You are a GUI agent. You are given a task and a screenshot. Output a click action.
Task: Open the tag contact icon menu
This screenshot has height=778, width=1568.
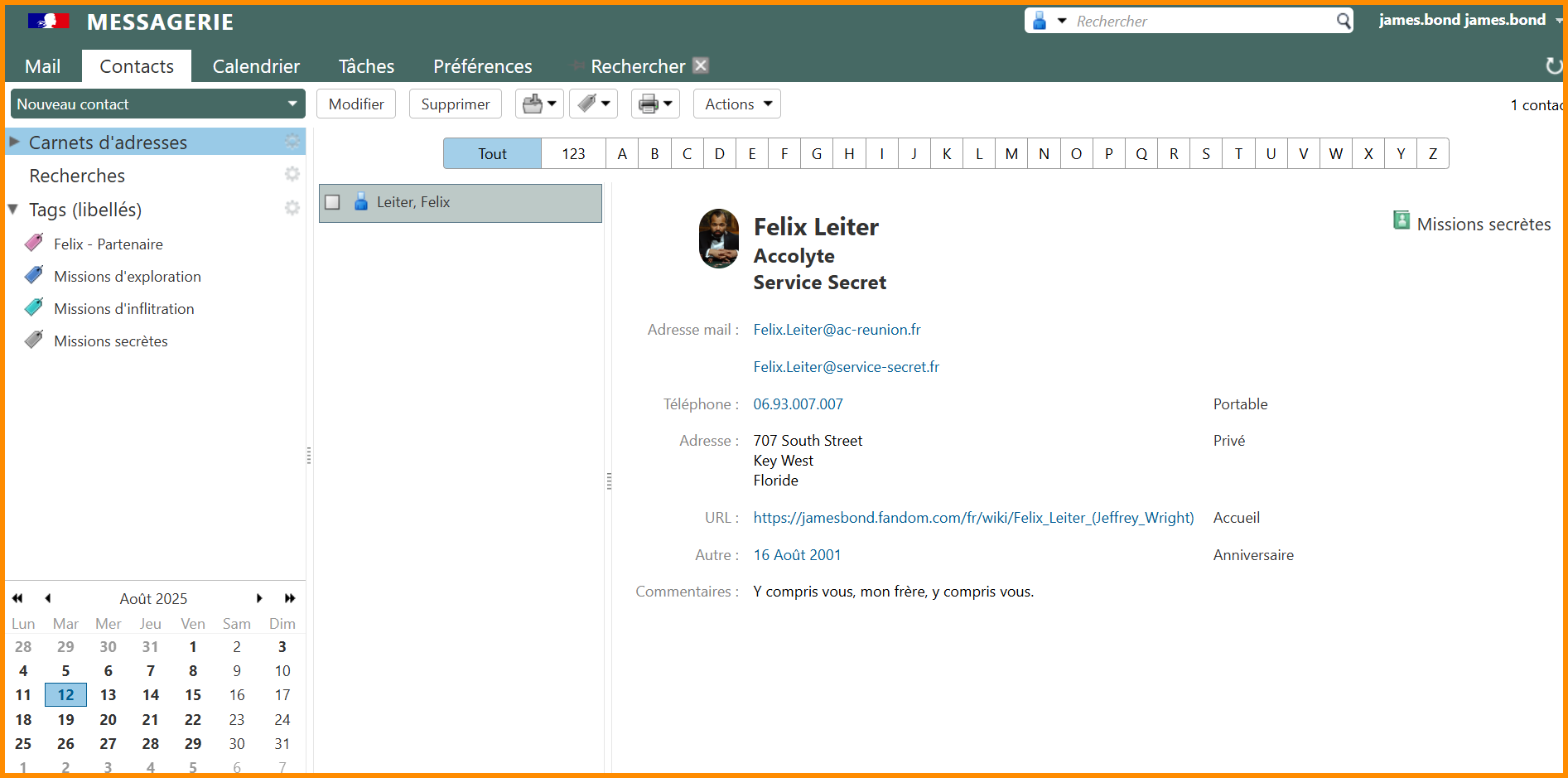coord(593,104)
